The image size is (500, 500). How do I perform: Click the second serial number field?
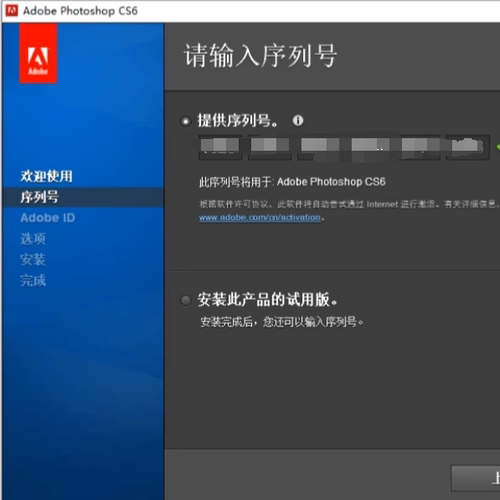click(270, 147)
